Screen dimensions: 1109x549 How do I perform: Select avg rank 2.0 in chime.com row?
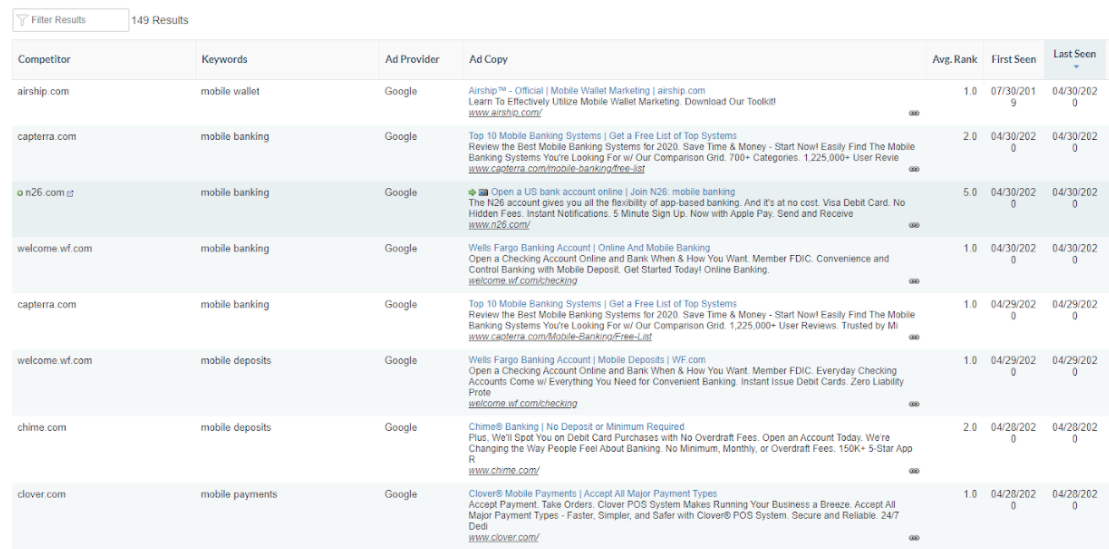(970, 427)
